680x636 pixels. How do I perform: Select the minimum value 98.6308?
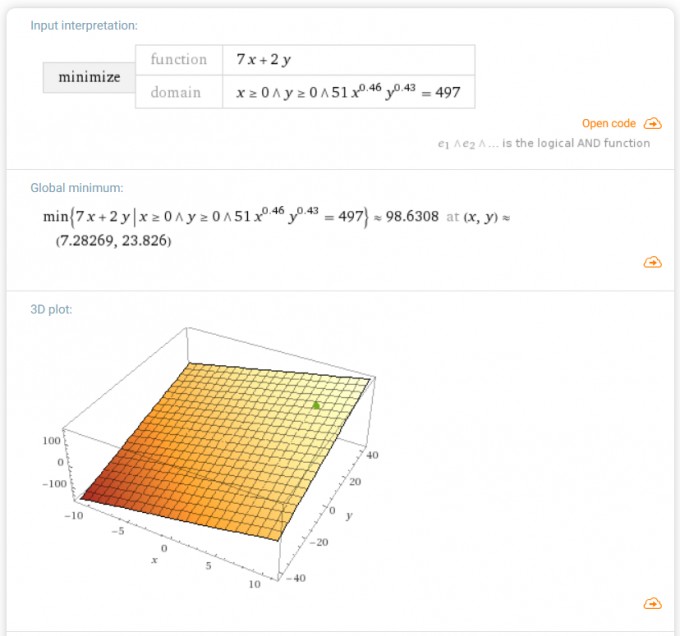[412, 216]
